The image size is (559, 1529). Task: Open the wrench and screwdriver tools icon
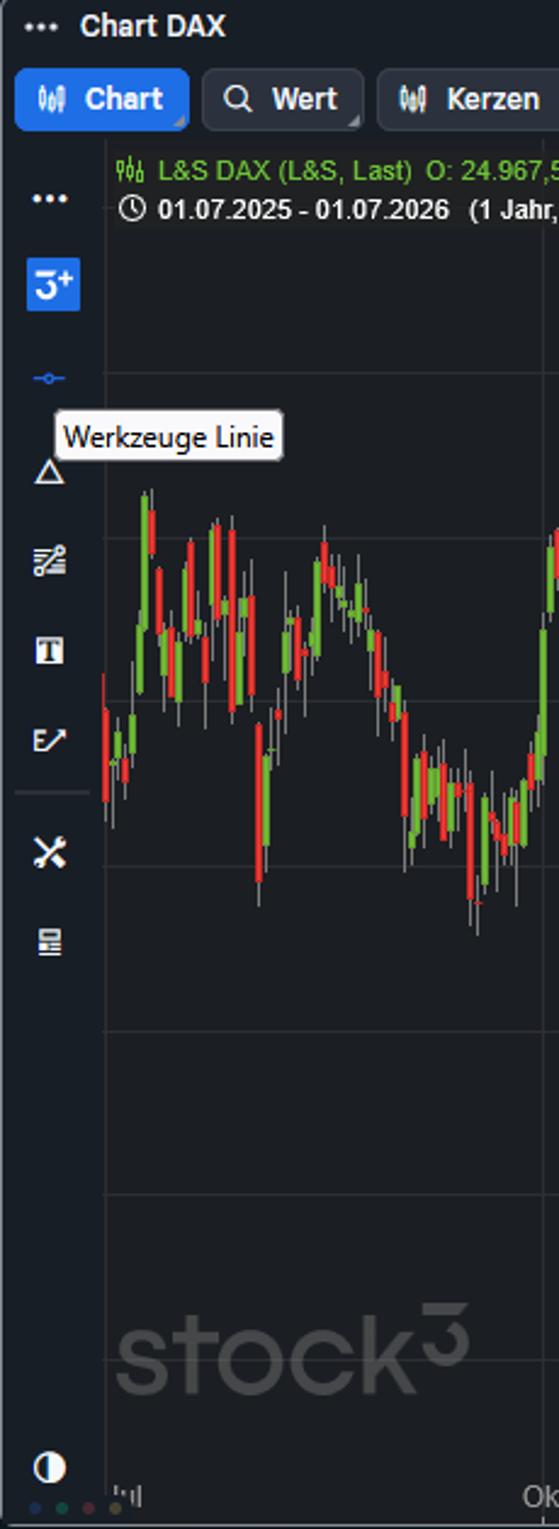coord(50,852)
